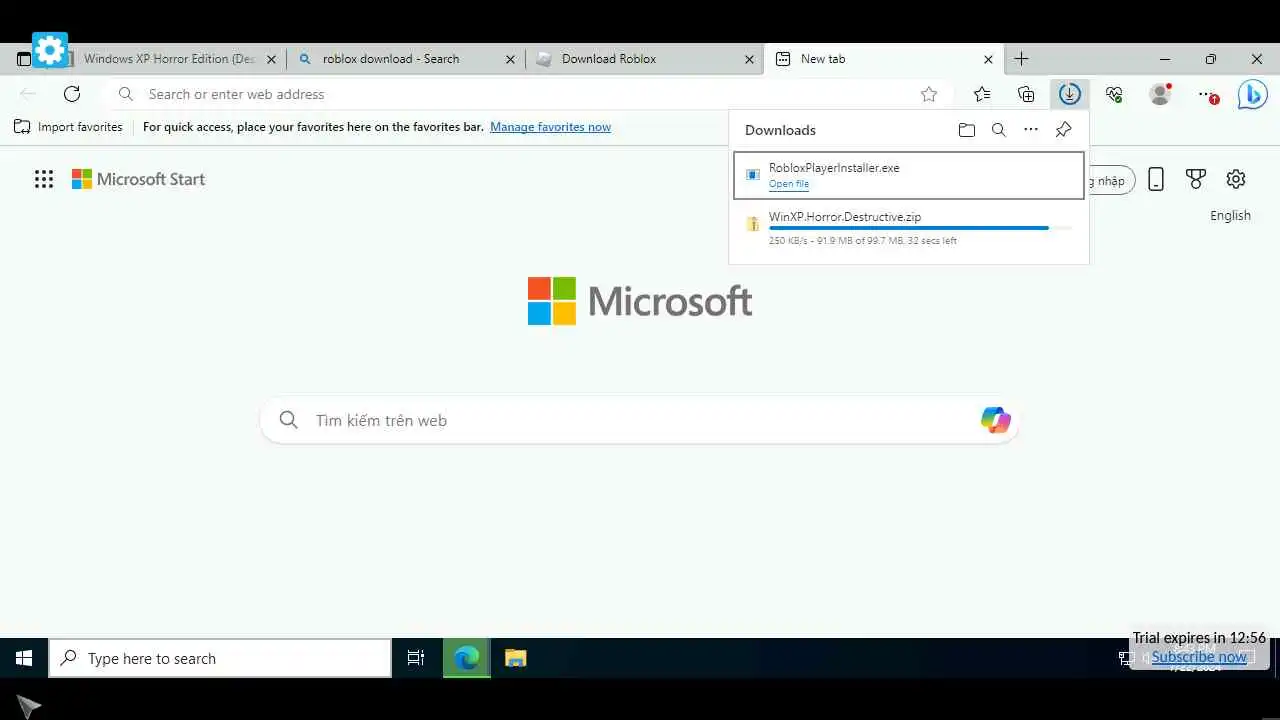Click the Windows taskbar search box
The width and height of the screenshot is (1280, 720).
(x=220, y=658)
